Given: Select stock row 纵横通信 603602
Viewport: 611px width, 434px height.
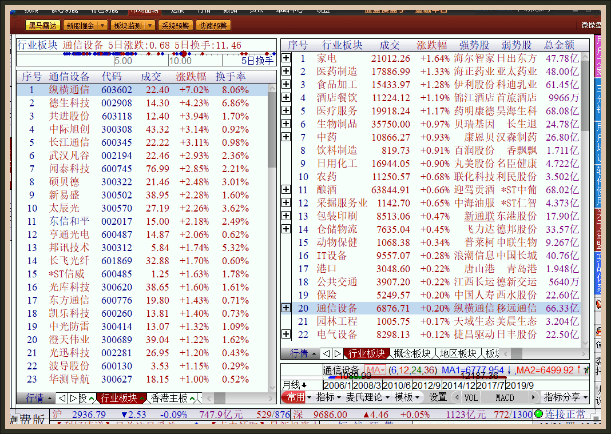Looking at the screenshot, I should pos(143,90).
